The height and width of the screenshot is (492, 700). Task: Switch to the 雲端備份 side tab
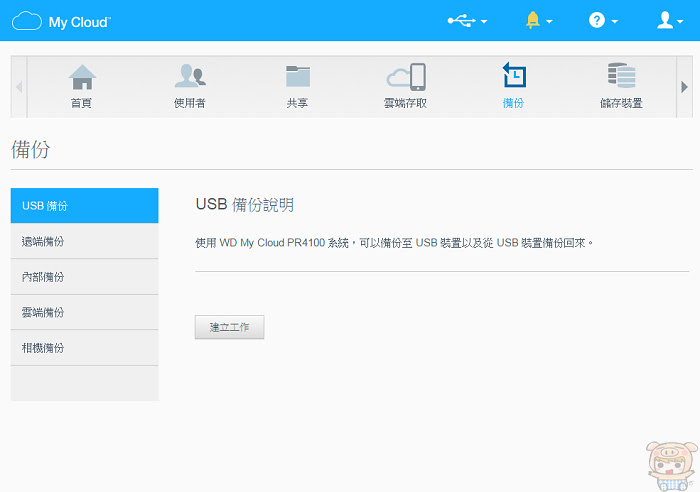point(84,312)
